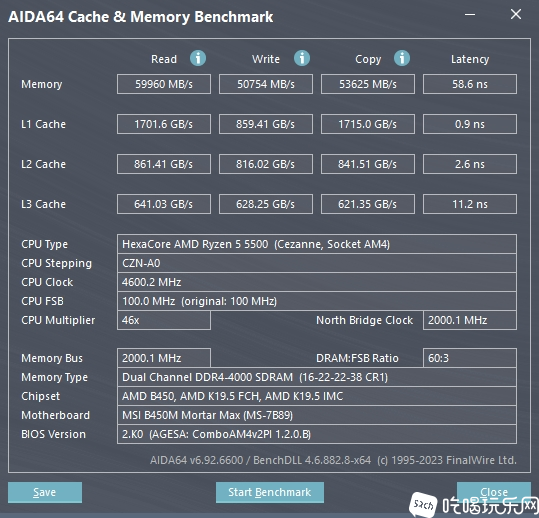
Task: Click the L1 Cache Read value field
Action: tap(164, 124)
